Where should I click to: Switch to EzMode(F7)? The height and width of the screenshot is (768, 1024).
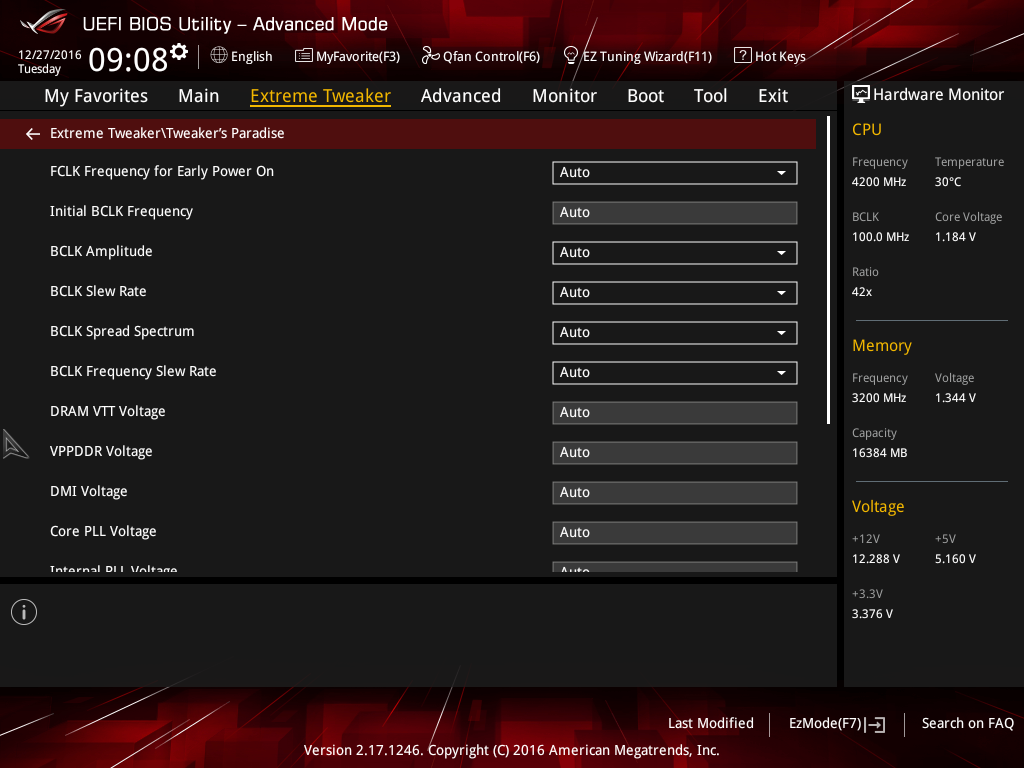tap(825, 724)
